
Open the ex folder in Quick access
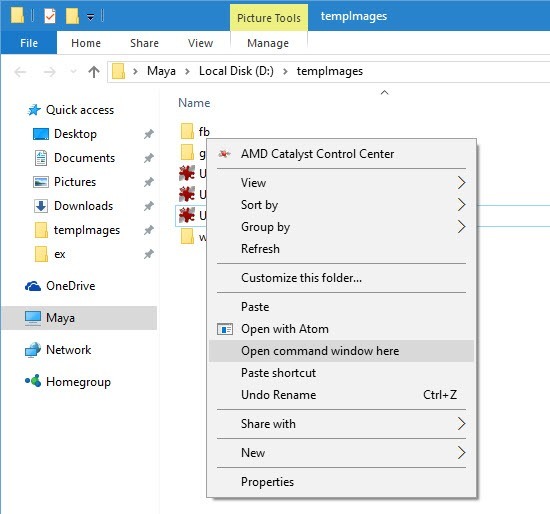[60, 254]
